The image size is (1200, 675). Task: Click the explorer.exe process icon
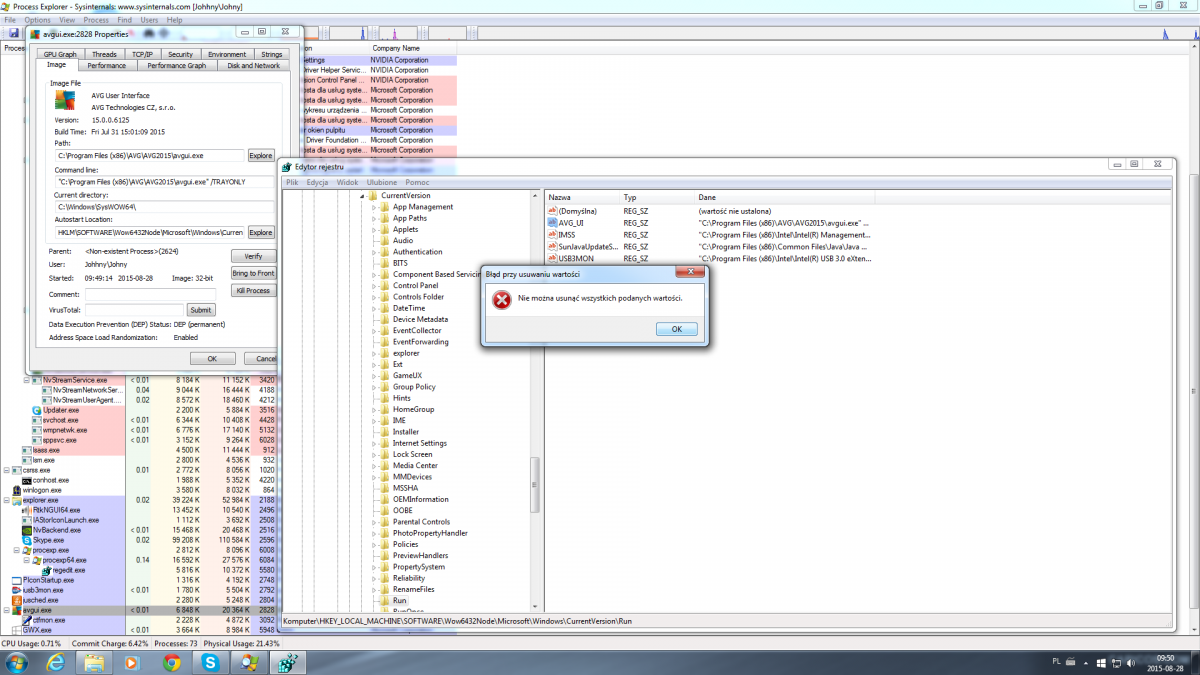coord(17,500)
